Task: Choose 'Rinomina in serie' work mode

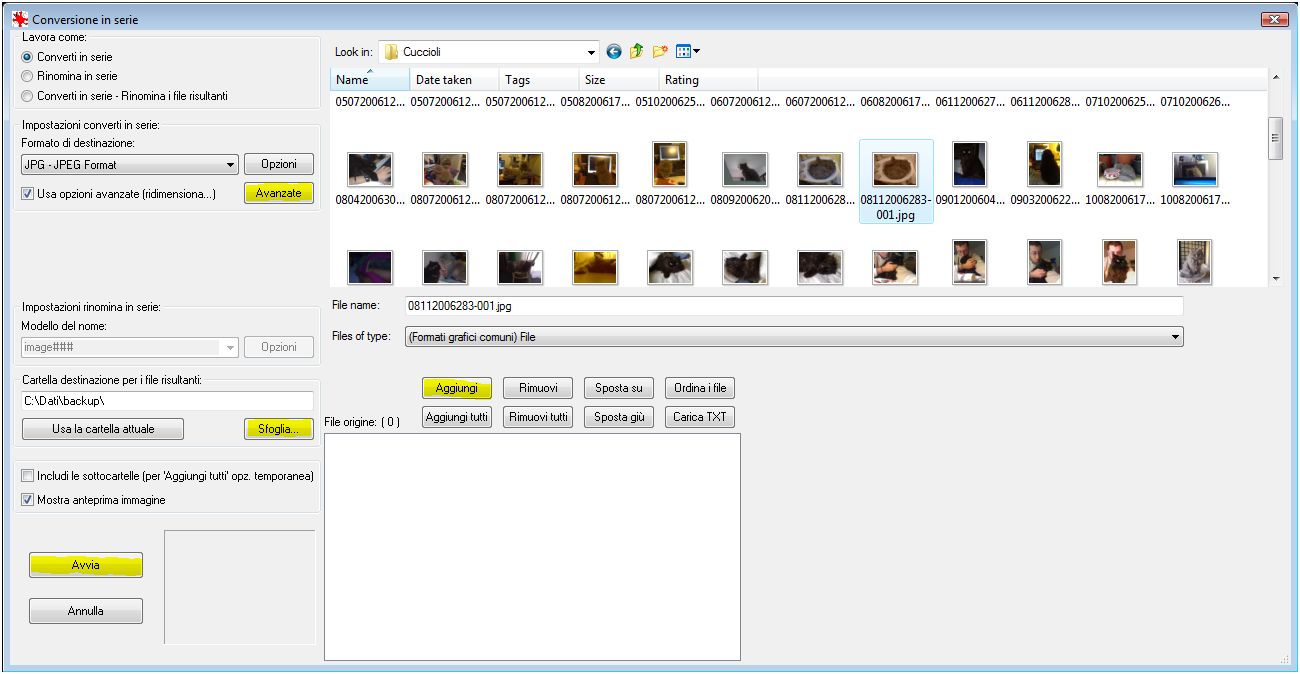Action: (x=28, y=76)
